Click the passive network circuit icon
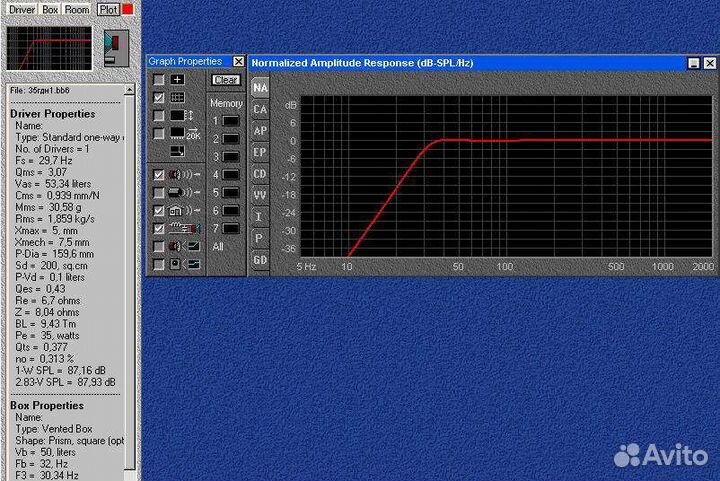 pos(184,229)
